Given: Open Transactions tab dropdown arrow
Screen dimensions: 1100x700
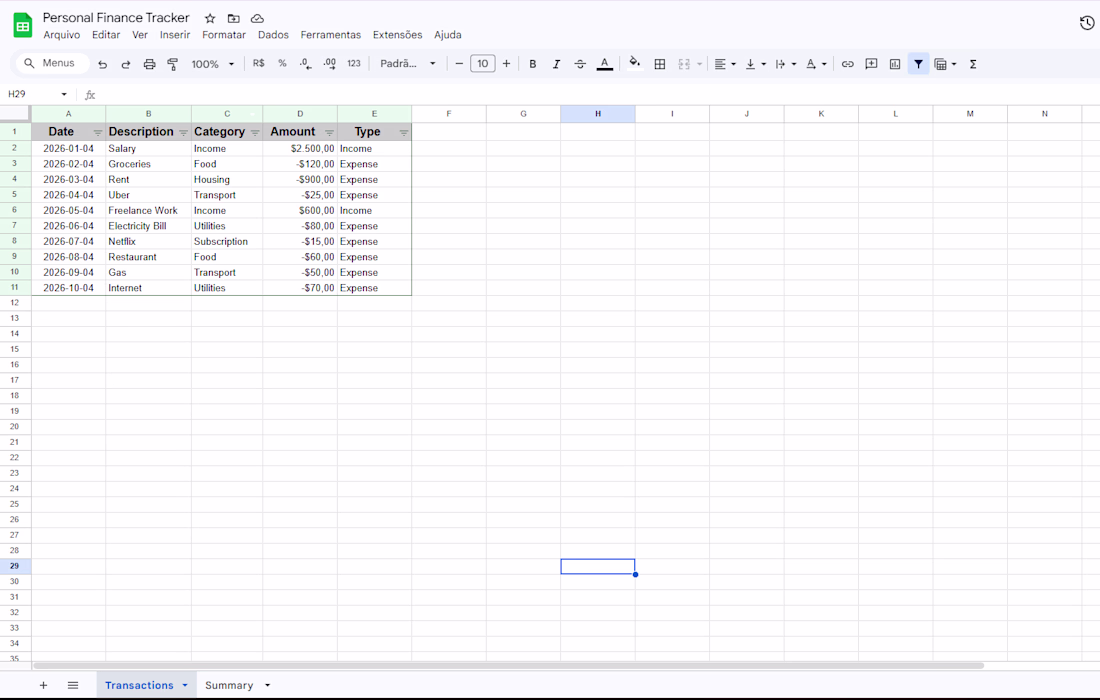Looking at the screenshot, I should coord(185,685).
